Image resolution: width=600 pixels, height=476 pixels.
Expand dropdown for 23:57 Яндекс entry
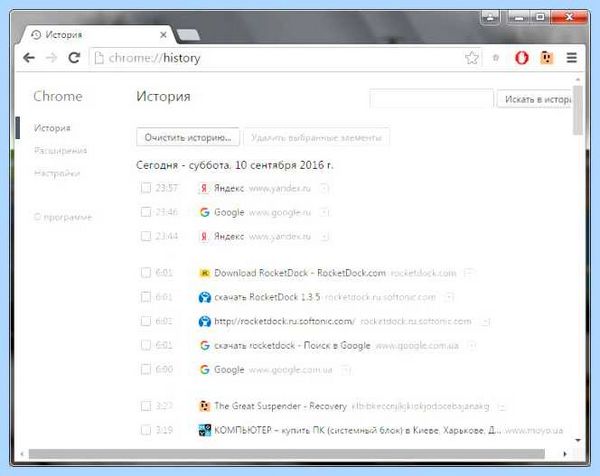click(x=324, y=188)
